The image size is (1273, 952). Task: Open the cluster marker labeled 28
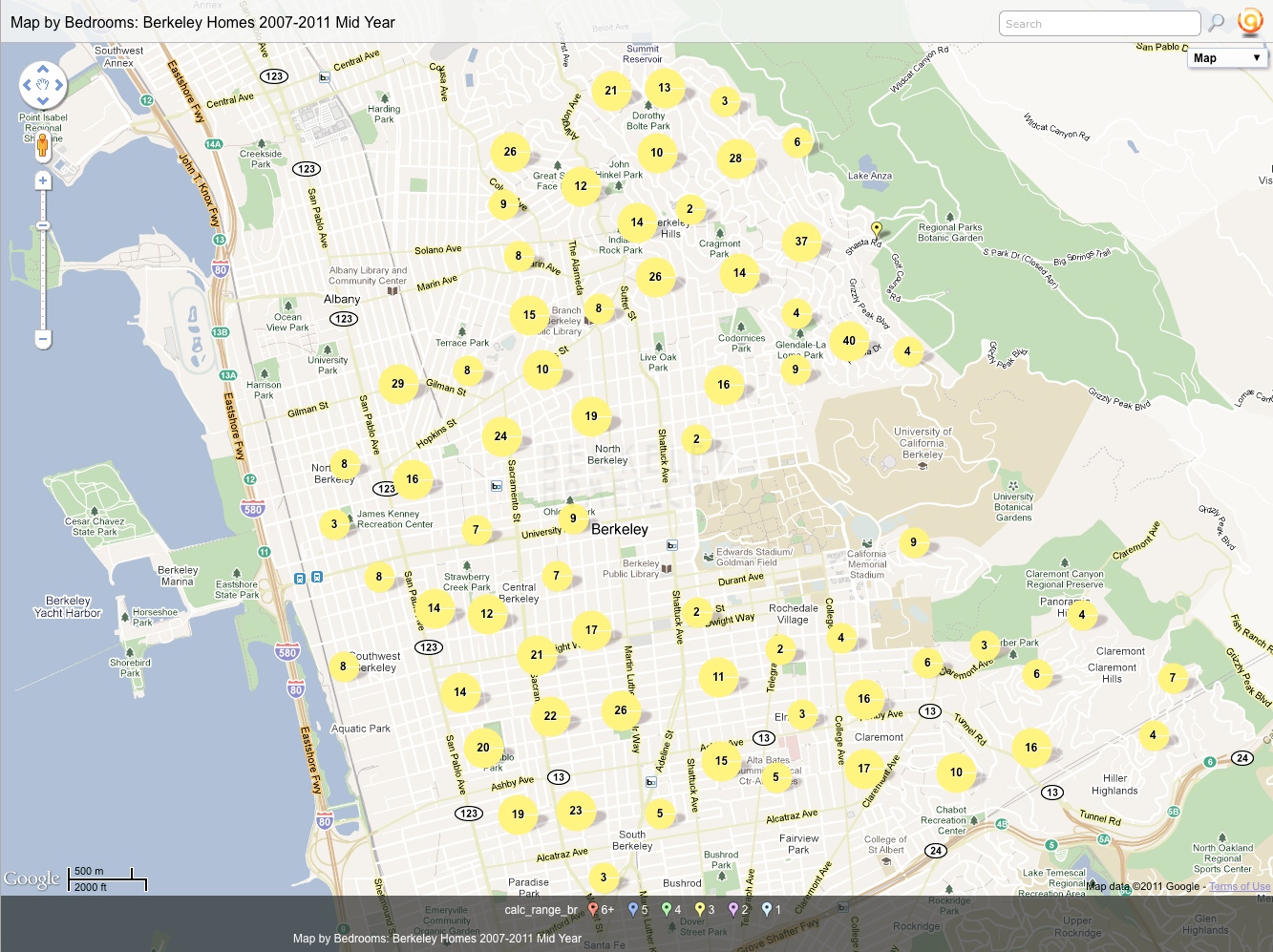[x=735, y=159]
